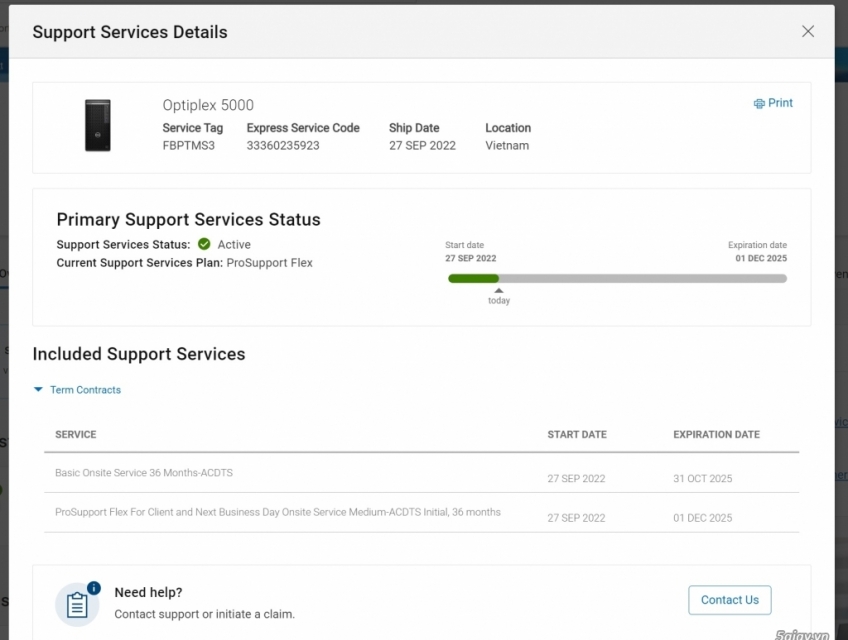This screenshot has height=640, width=848.
Task: Click the START DATE column header
Action: [577, 435]
